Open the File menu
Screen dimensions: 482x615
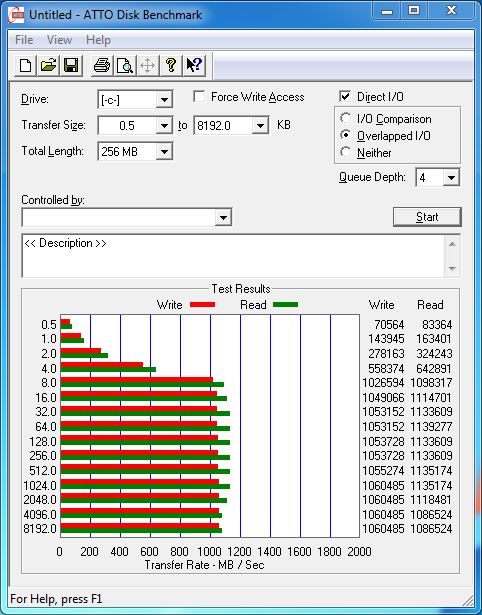(x=24, y=40)
